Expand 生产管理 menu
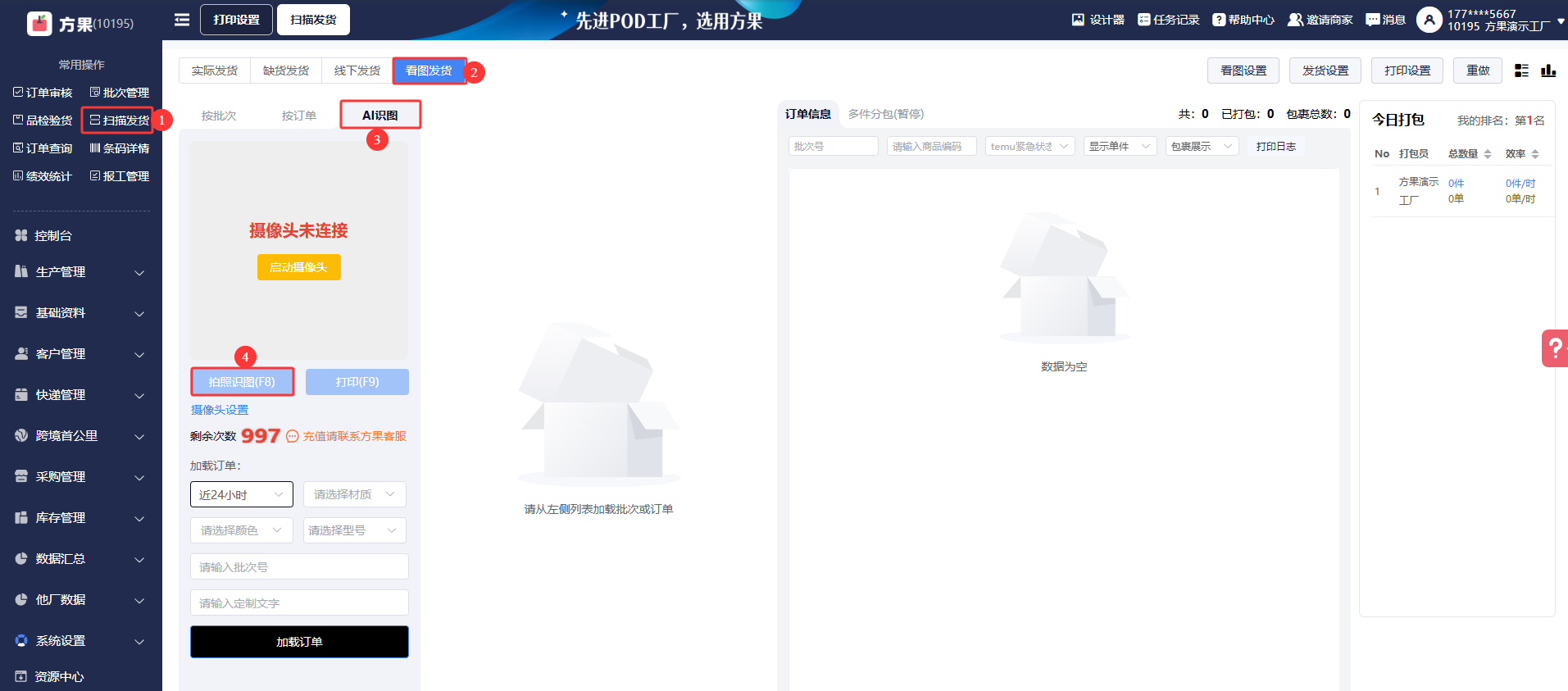1568x691 pixels. pos(80,272)
